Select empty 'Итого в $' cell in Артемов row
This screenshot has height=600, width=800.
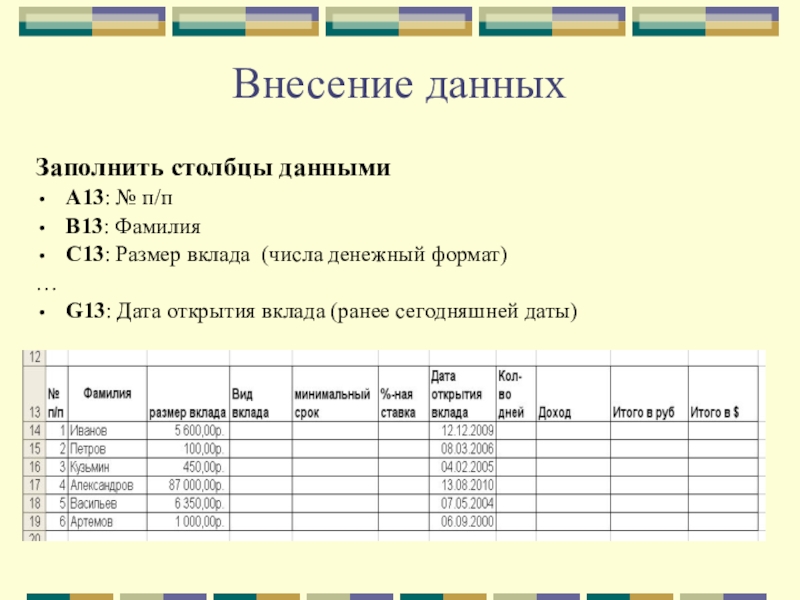[x=723, y=521]
